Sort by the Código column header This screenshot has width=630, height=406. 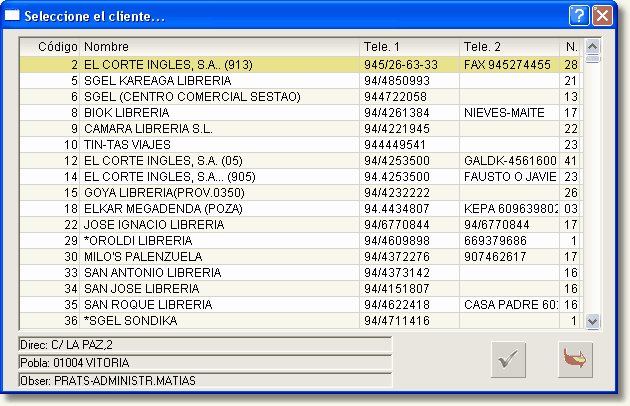pyautogui.click(x=50, y=47)
